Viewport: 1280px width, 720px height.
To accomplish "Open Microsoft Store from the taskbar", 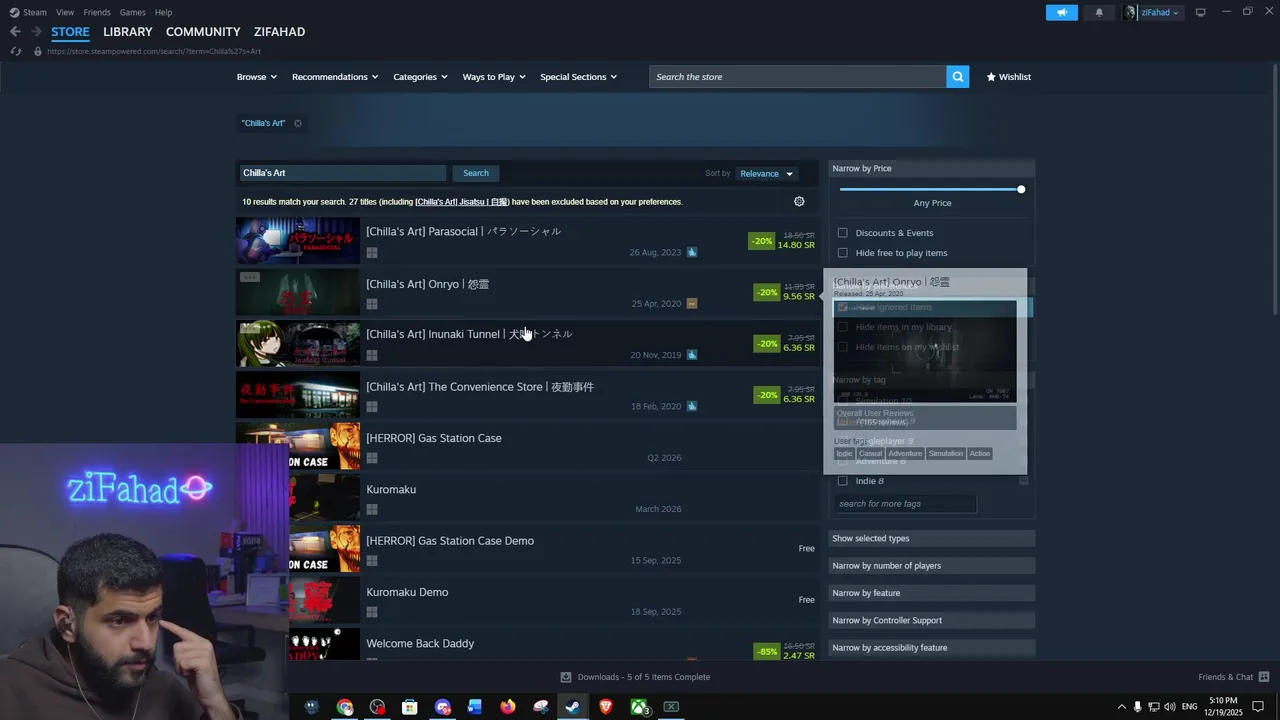I will [x=410, y=707].
